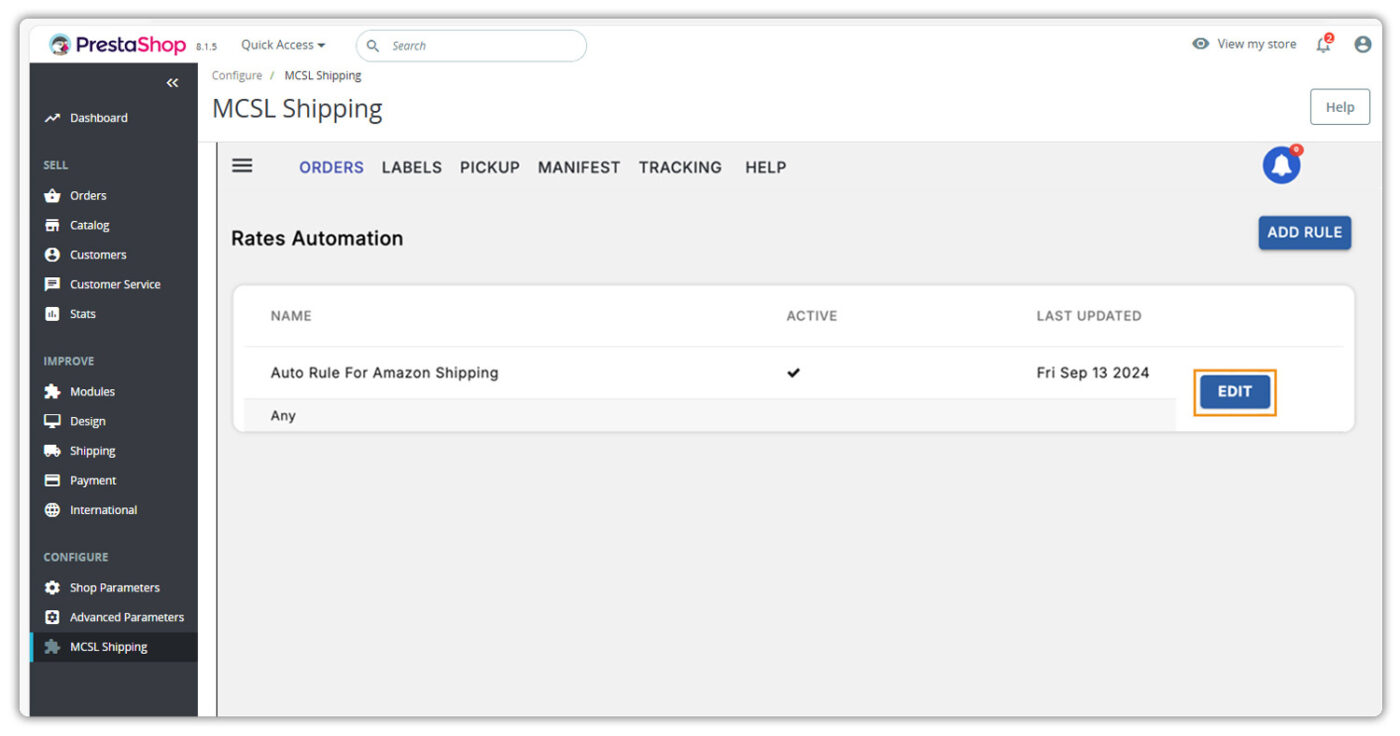The height and width of the screenshot is (736, 1400).
Task: Open the blue MCSL notification bell
Action: click(1282, 165)
